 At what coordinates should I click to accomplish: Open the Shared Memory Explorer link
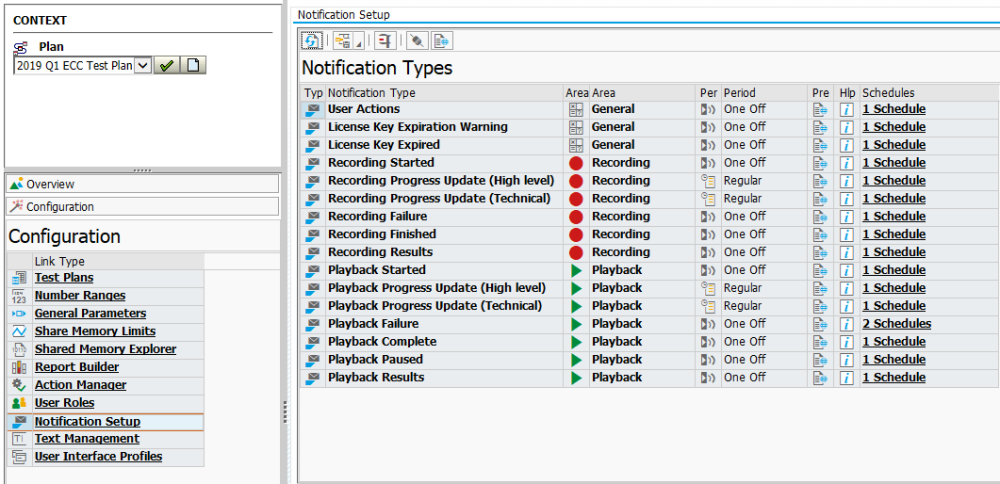(105, 350)
